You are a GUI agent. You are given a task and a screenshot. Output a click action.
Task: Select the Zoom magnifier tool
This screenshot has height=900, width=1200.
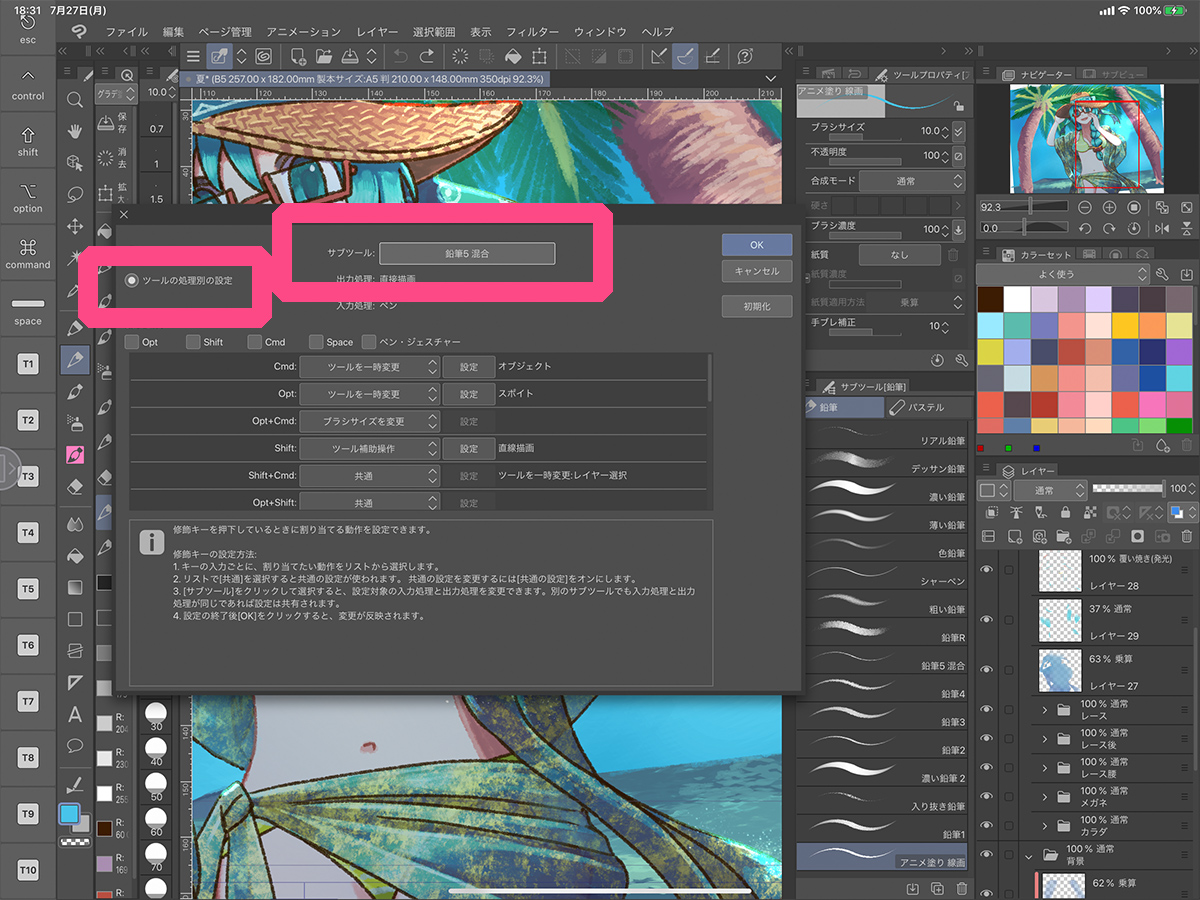pos(75,100)
